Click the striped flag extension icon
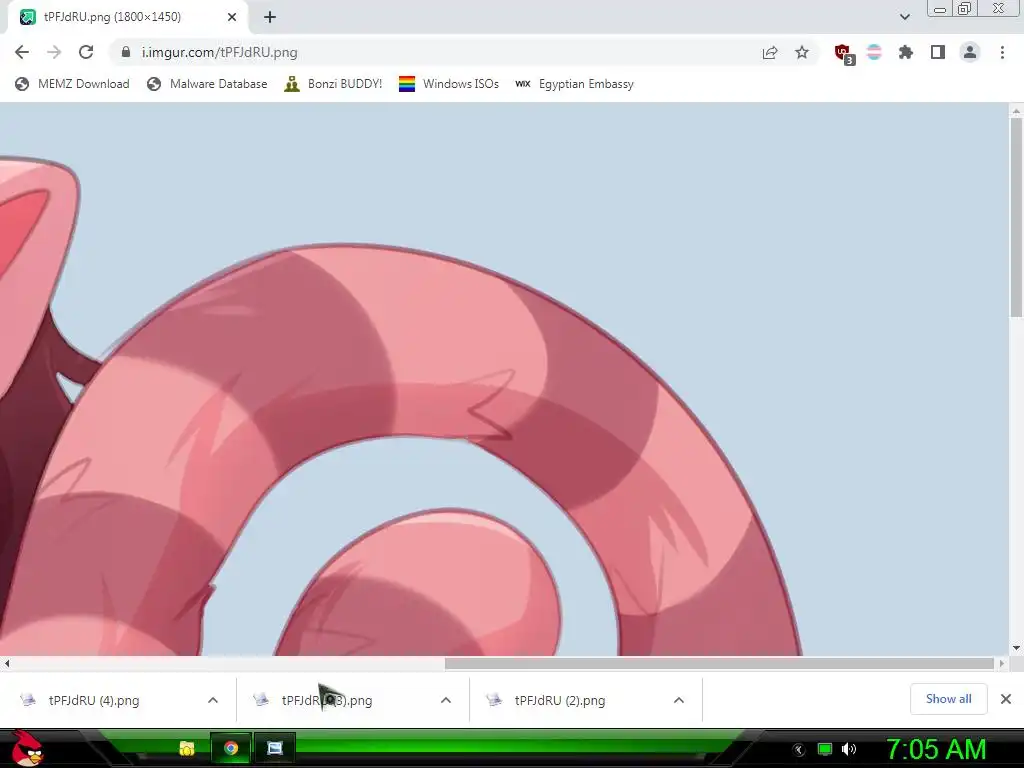This screenshot has height=768, width=1024. pos(874,52)
